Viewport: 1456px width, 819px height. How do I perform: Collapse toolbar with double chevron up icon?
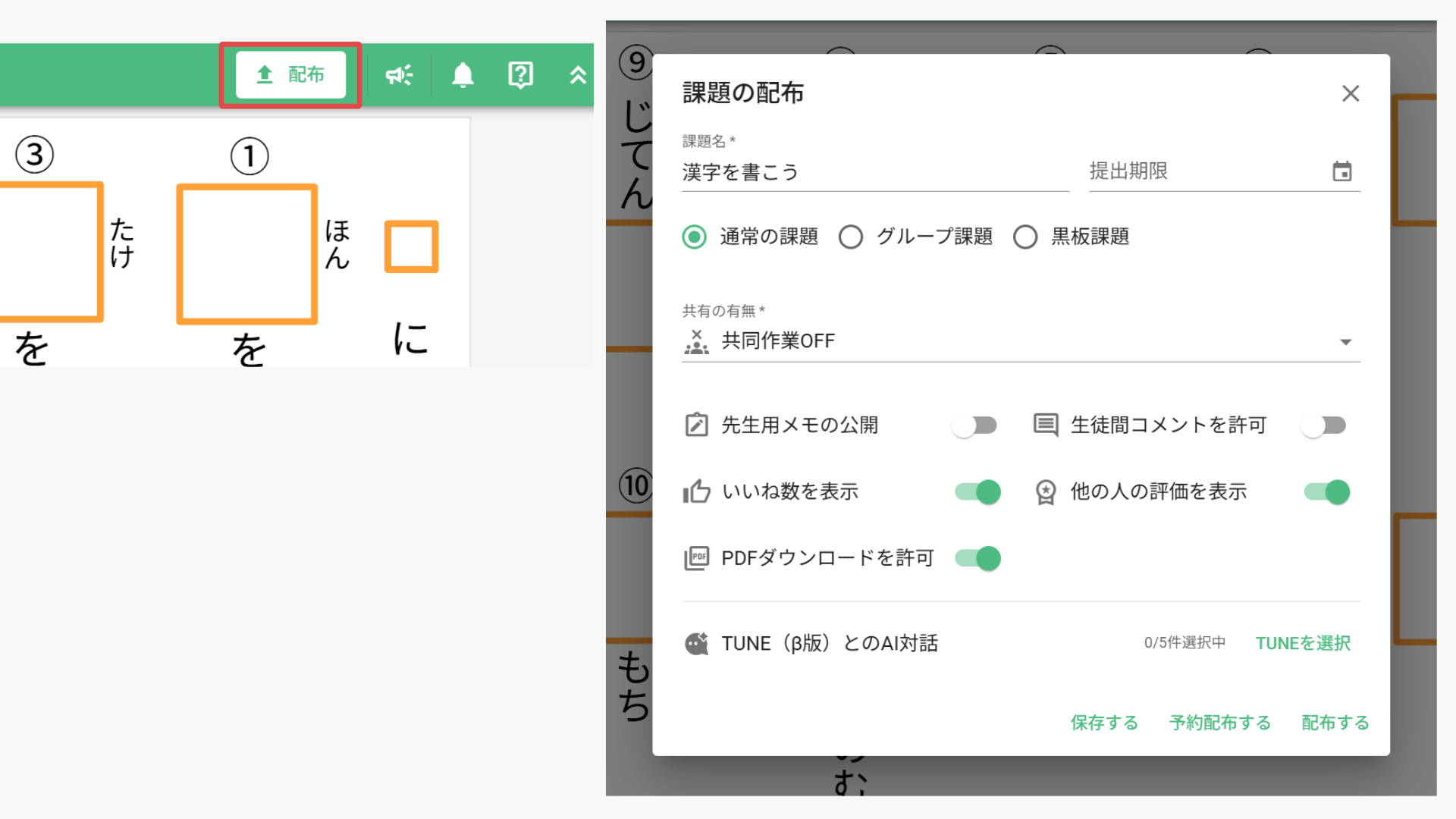tap(578, 74)
